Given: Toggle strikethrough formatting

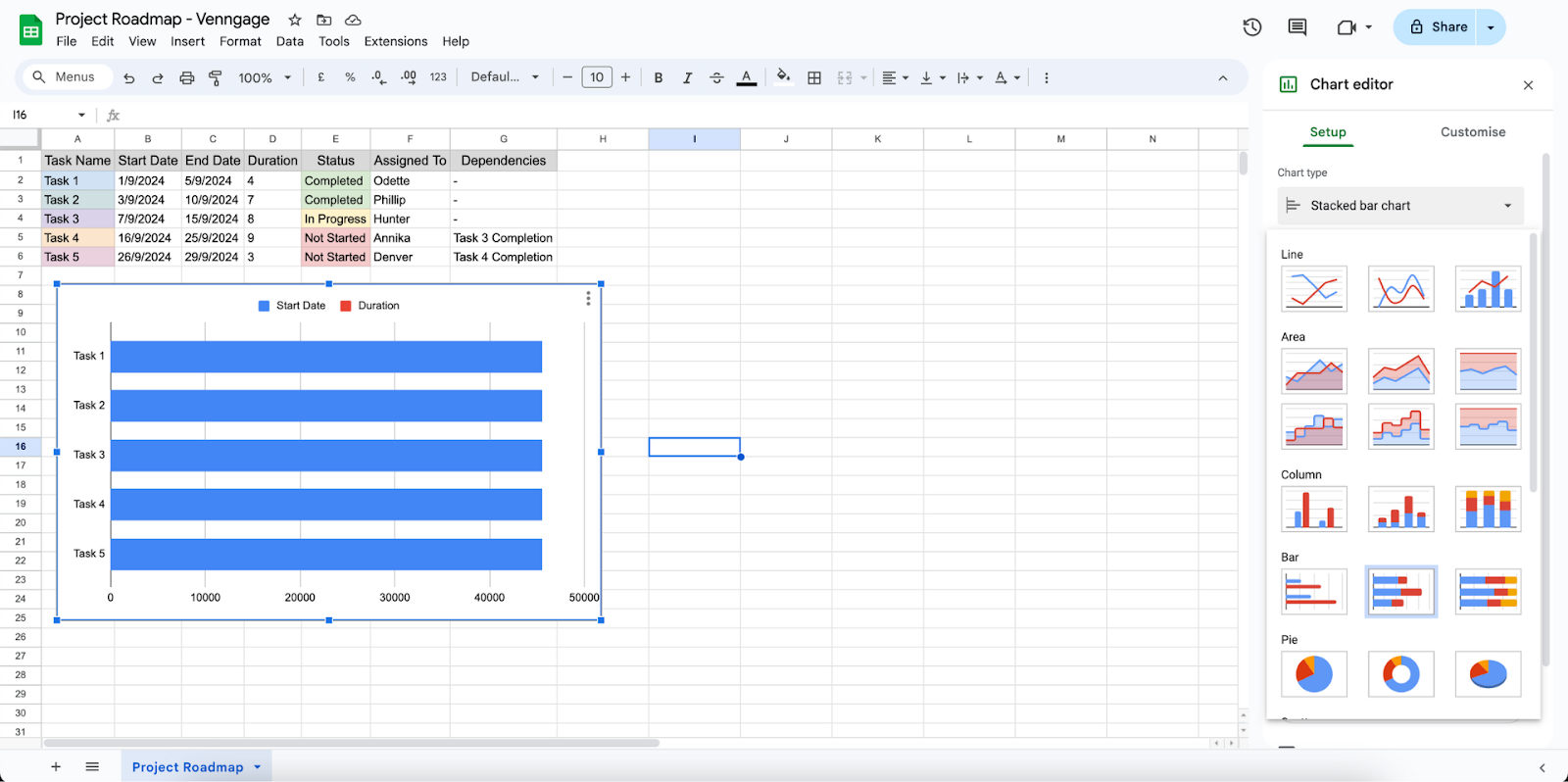Looking at the screenshot, I should (x=717, y=77).
